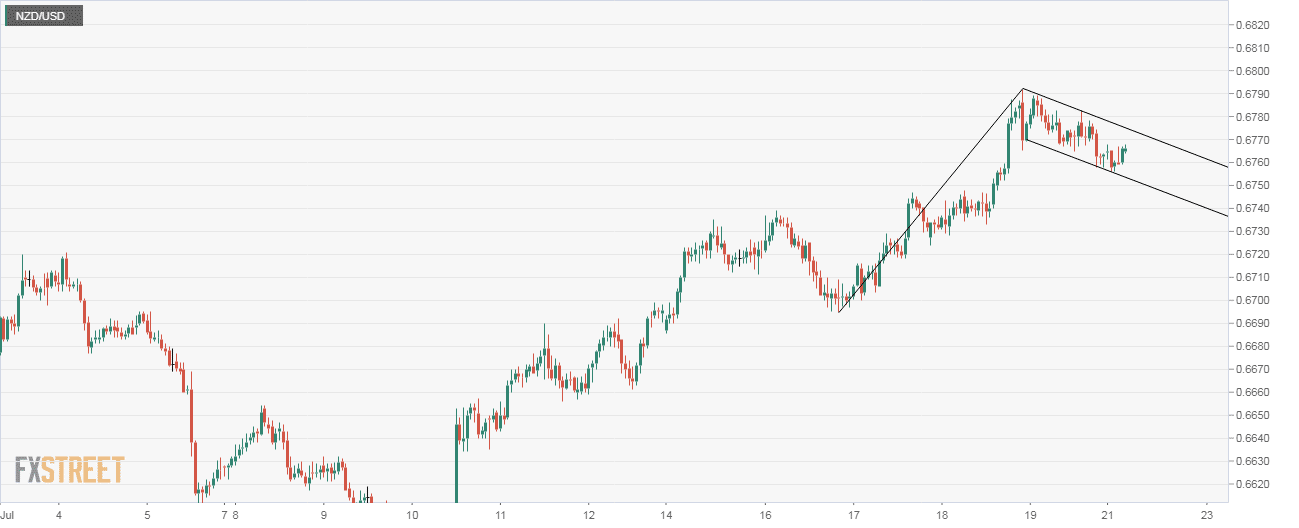The height and width of the screenshot is (528, 1299).
Task: Select the rising flagpole trend line
Action: click(930, 200)
